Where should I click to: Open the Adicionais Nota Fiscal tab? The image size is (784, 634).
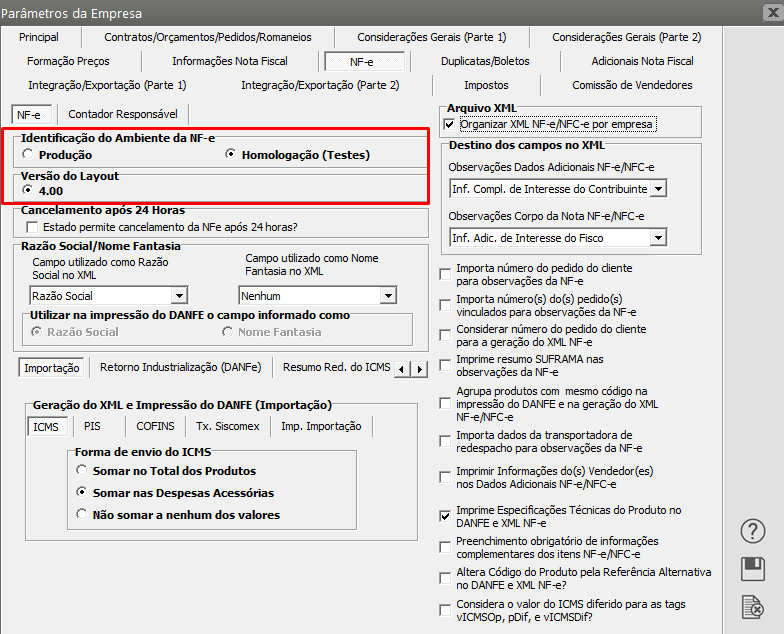click(642, 61)
